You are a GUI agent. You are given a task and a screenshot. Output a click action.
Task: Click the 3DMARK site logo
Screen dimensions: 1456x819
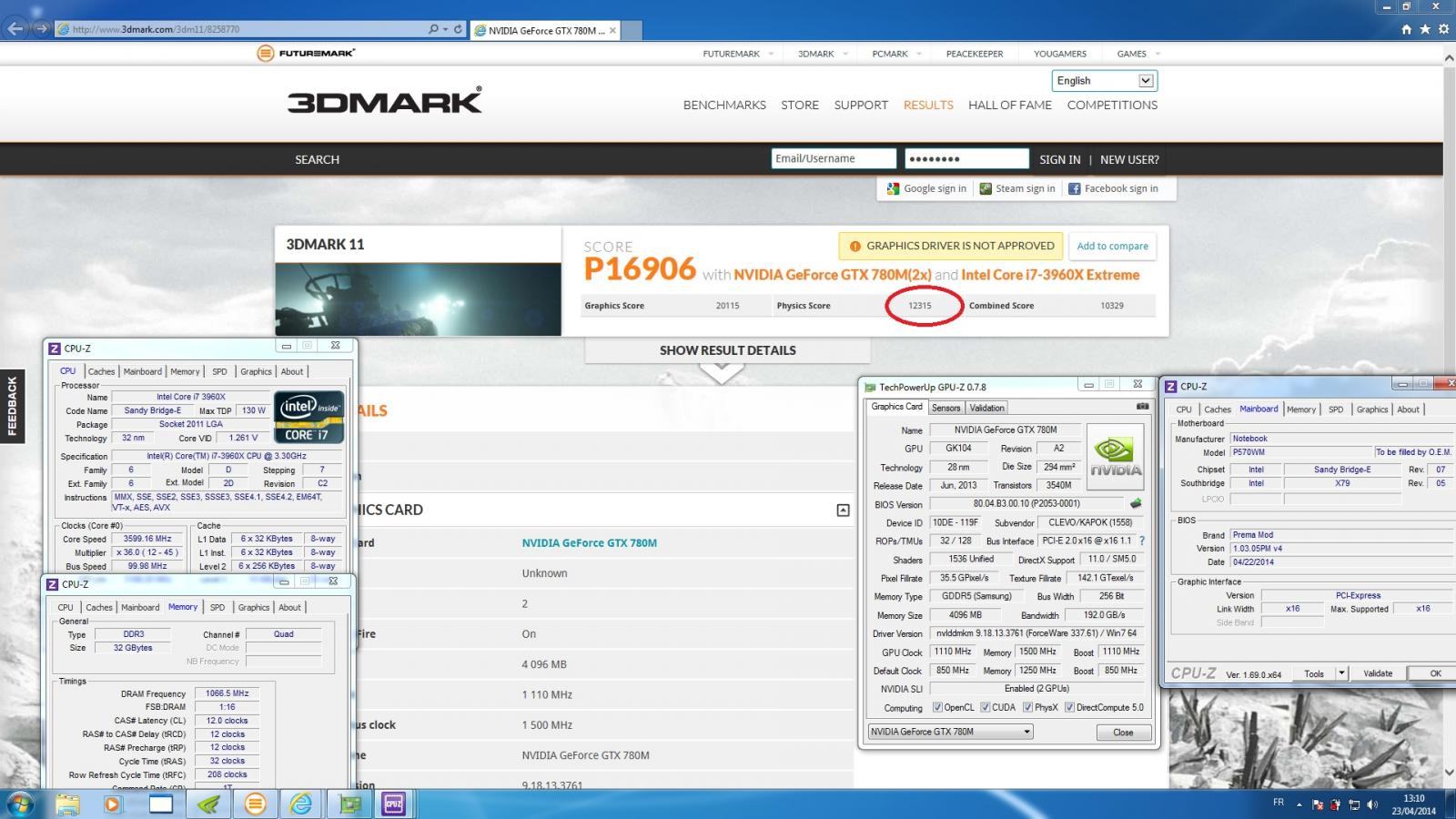coord(385,101)
